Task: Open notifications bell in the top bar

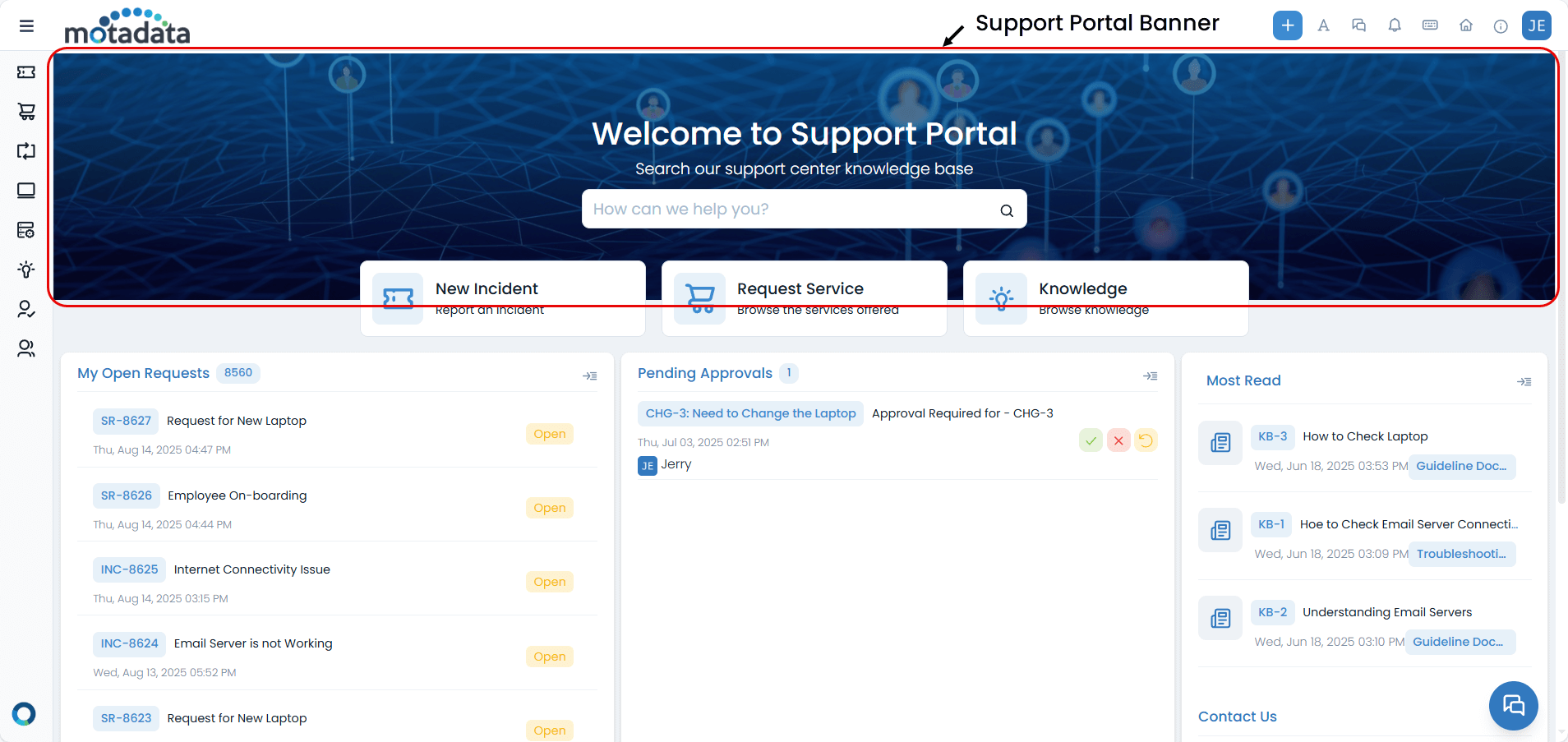Action: pyautogui.click(x=1394, y=25)
